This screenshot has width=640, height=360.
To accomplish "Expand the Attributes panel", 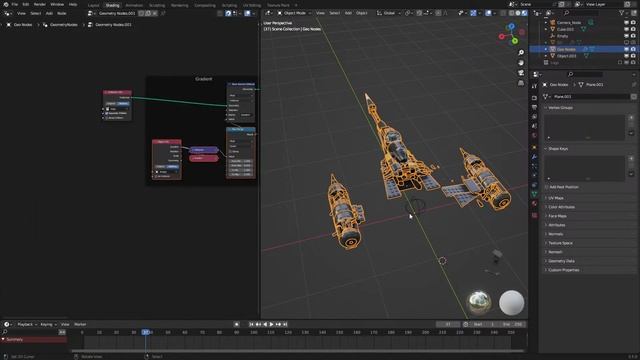I will [557, 225].
